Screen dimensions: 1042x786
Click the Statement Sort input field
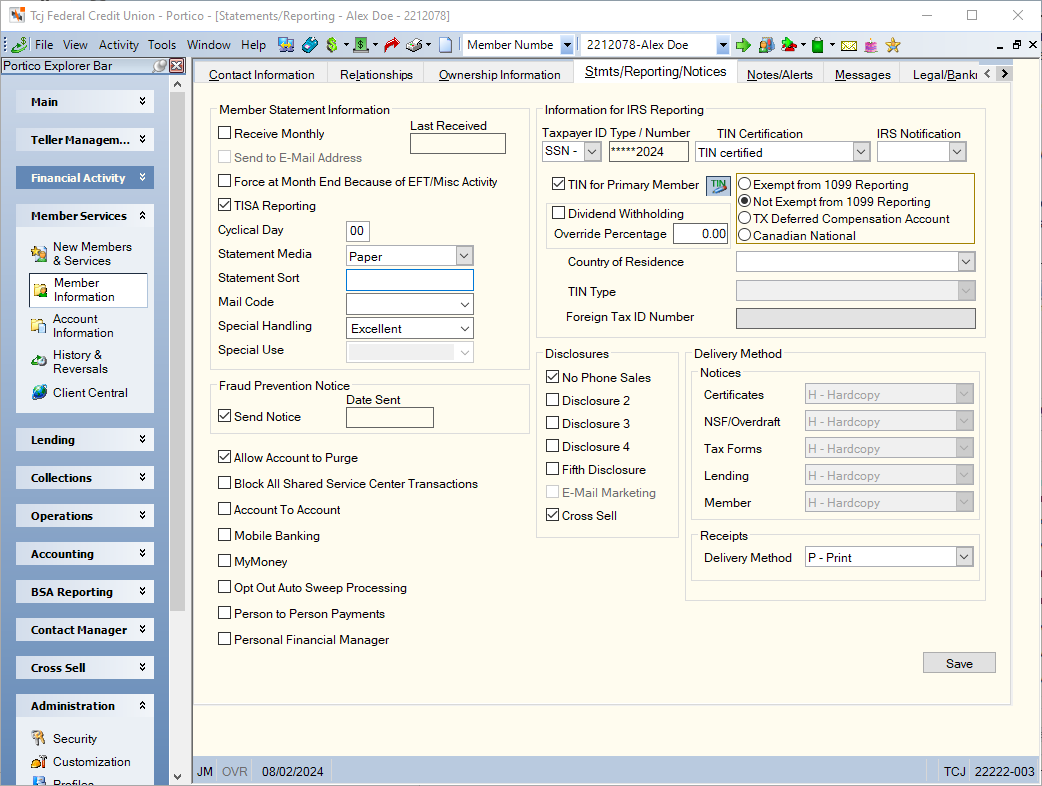[409, 280]
